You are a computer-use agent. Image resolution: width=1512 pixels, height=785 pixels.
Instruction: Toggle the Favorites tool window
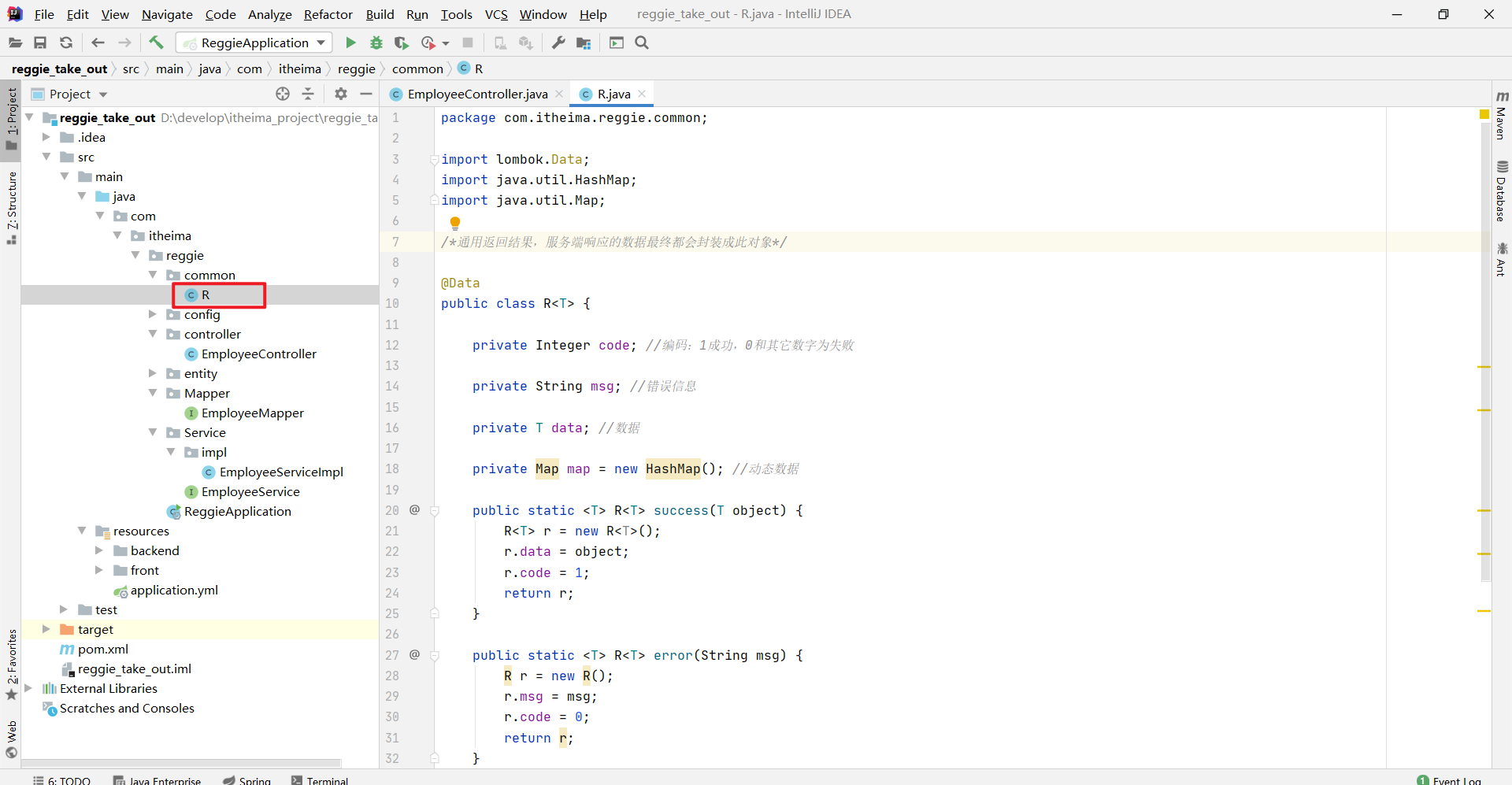pos(11,664)
